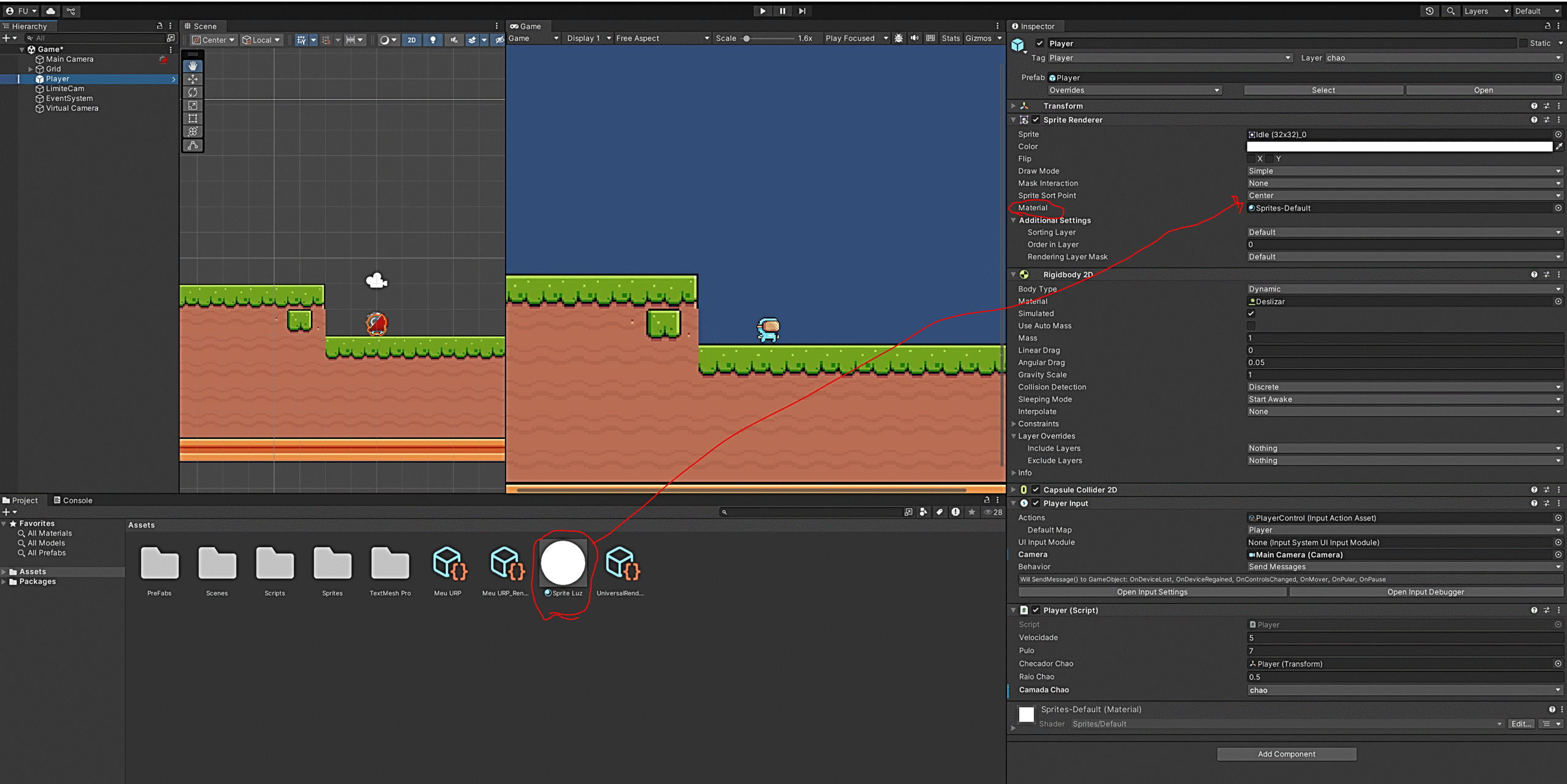Expand the Transform component

[x=1014, y=106]
